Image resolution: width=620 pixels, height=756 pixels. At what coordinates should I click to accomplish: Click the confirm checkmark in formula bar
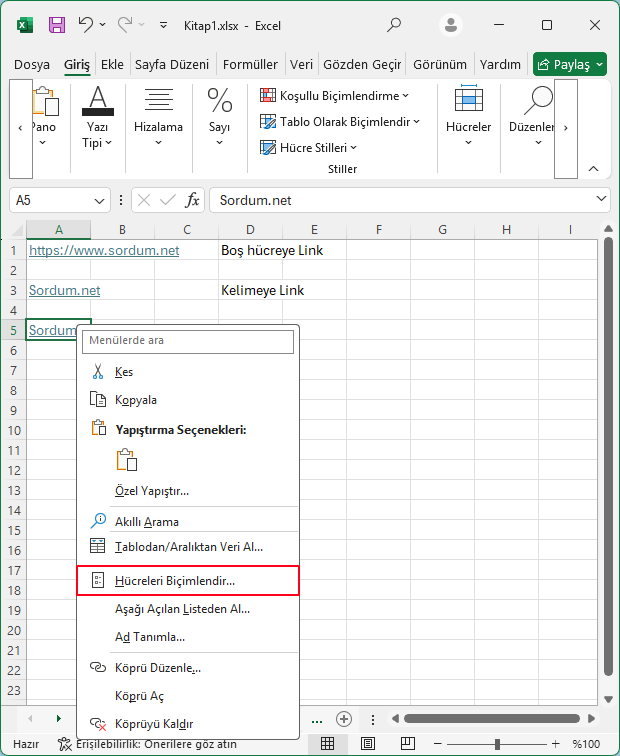[x=167, y=200]
